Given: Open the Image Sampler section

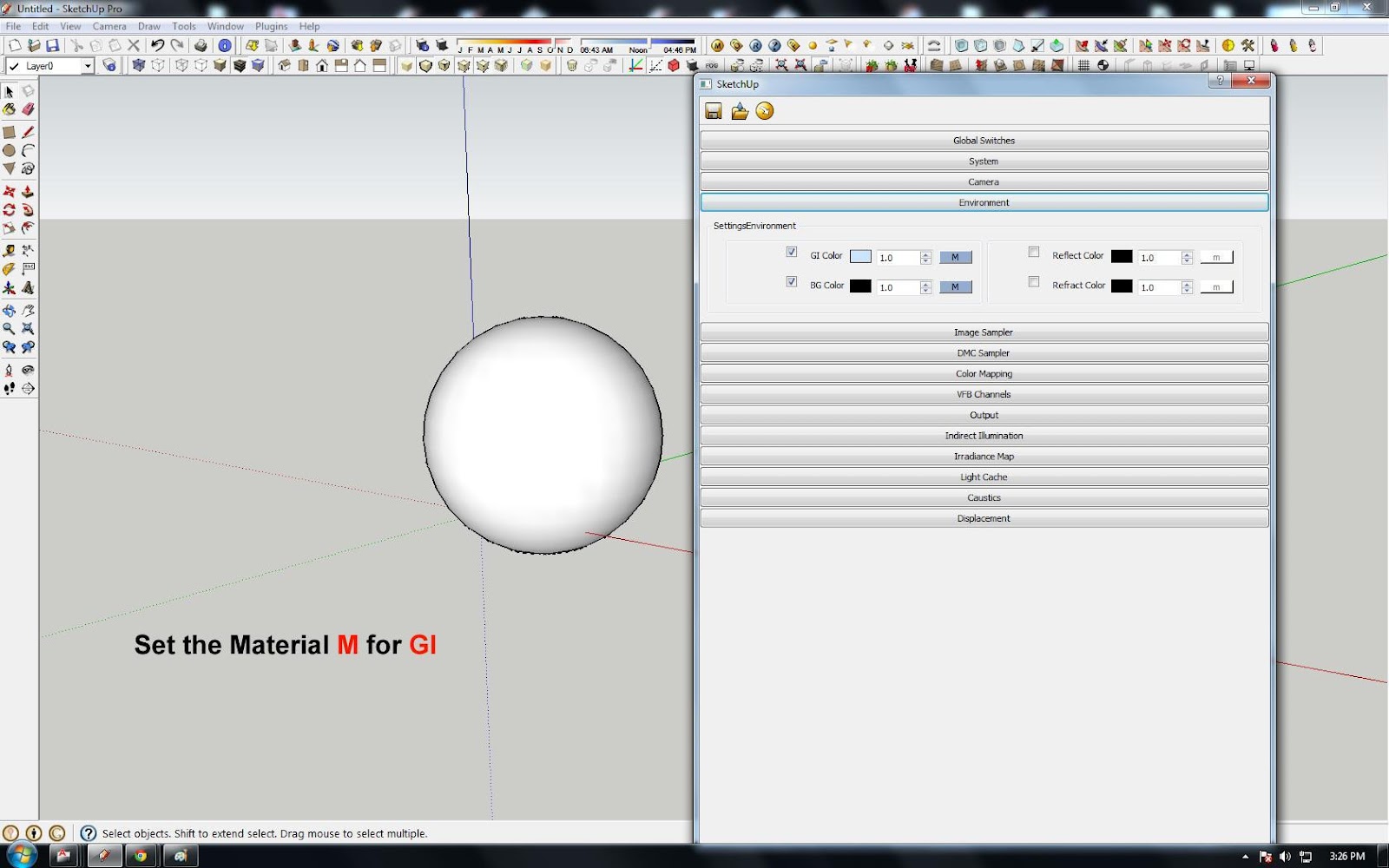Looking at the screenshot, I should click(x=984, y=332).
